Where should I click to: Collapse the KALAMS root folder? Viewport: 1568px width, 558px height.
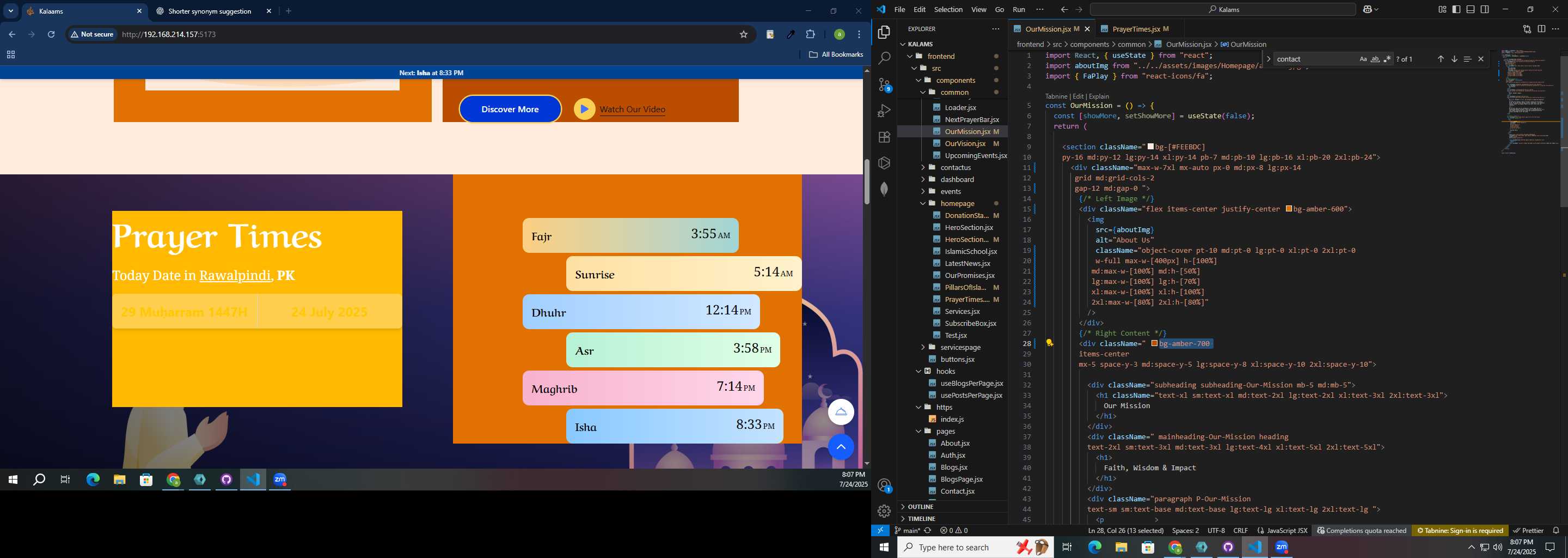902,44
